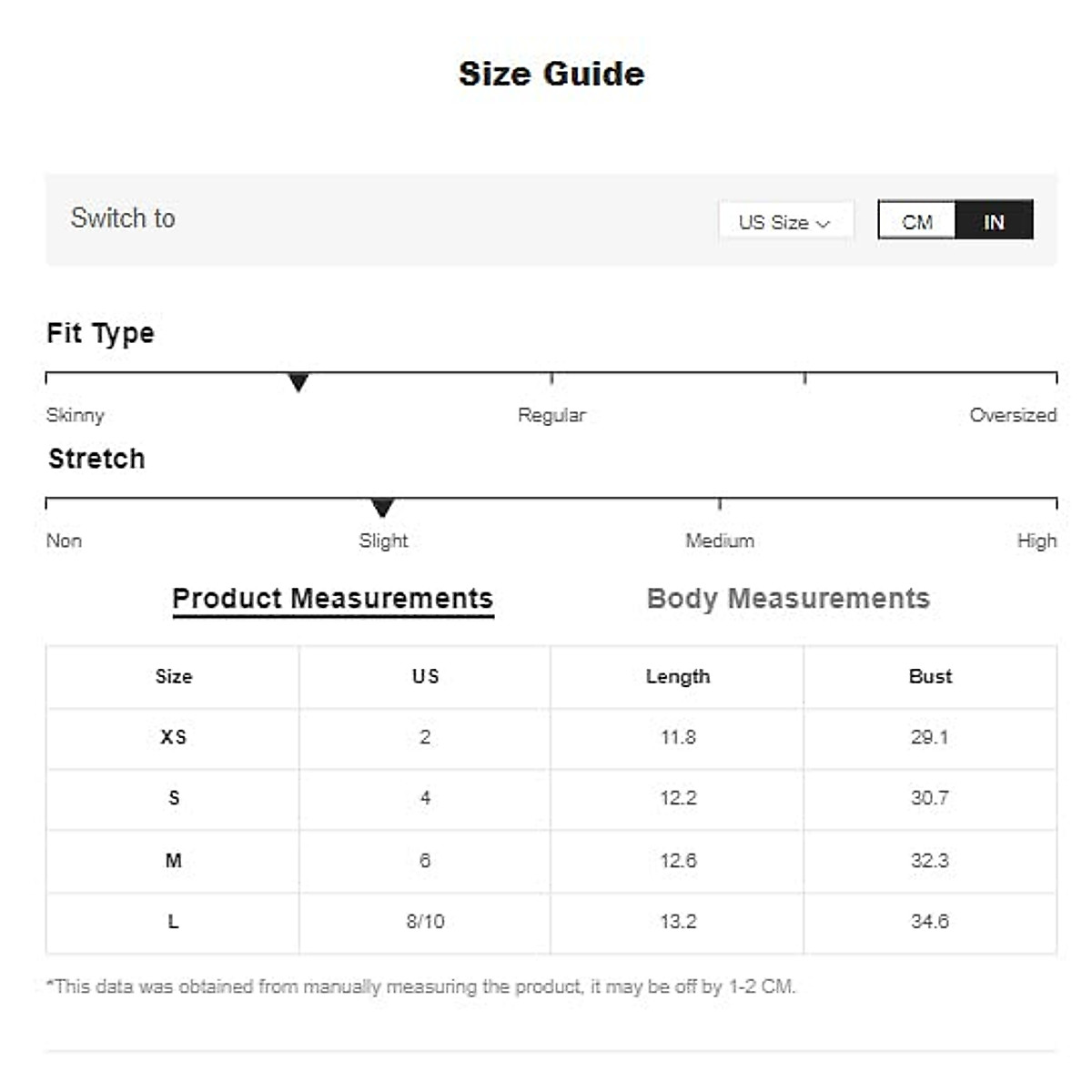The width and height of the screenshot is (1092, 1092).
Task: Click the Regular fit label
Action: (551, 415)
